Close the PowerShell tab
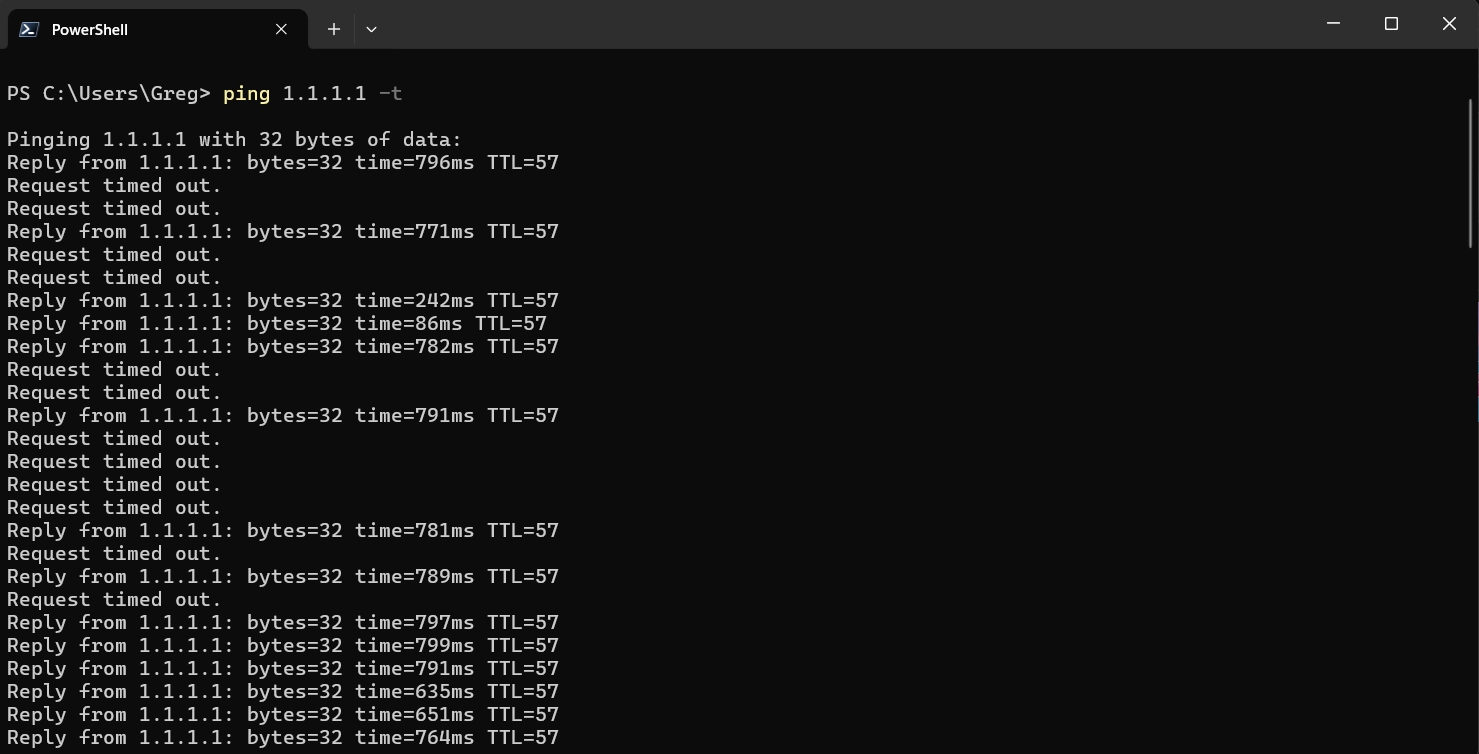Screen dimensions: 1479x754 point(281,30)
